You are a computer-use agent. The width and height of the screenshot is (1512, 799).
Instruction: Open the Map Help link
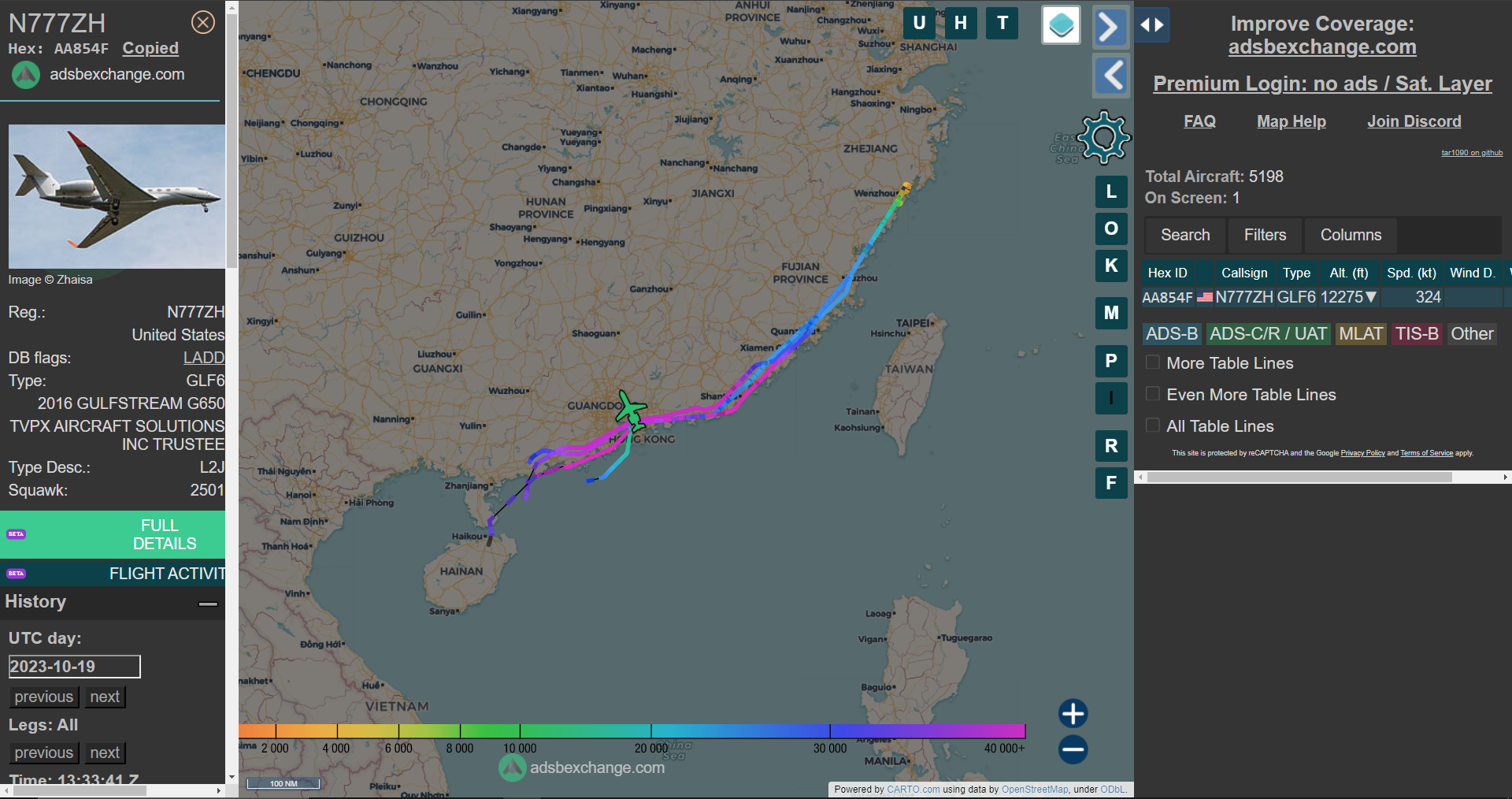coord(1291,121)
